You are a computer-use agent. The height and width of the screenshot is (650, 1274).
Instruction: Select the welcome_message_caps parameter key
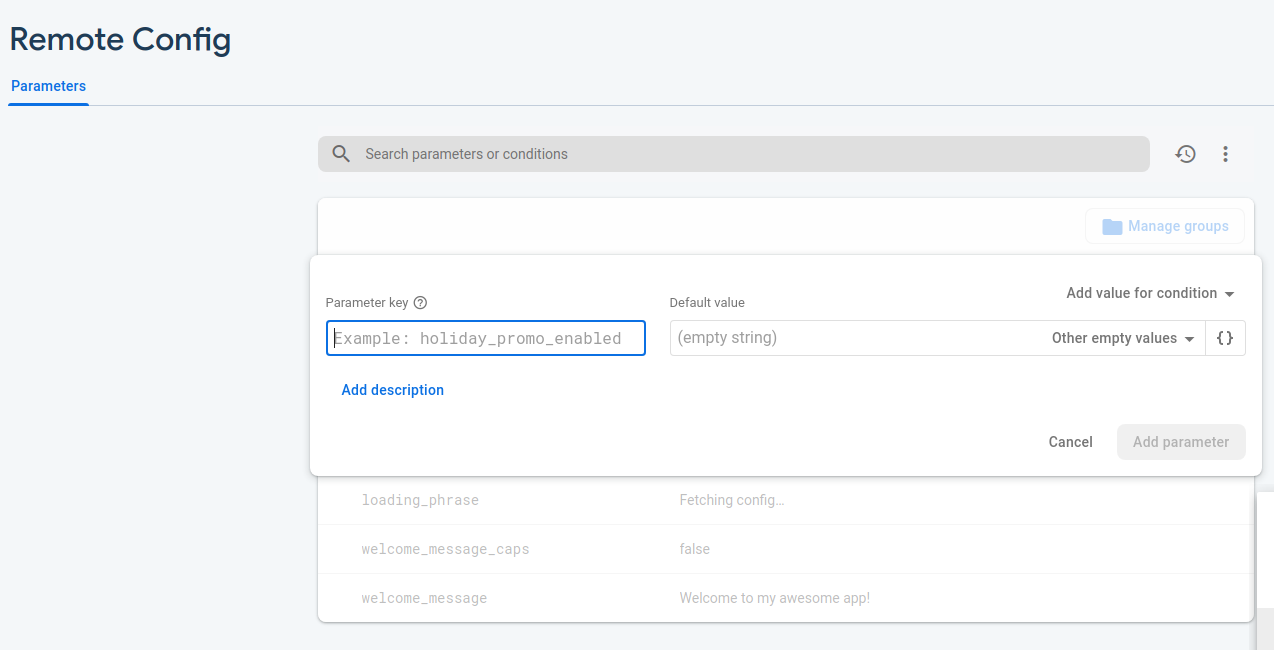coord(445,549)
